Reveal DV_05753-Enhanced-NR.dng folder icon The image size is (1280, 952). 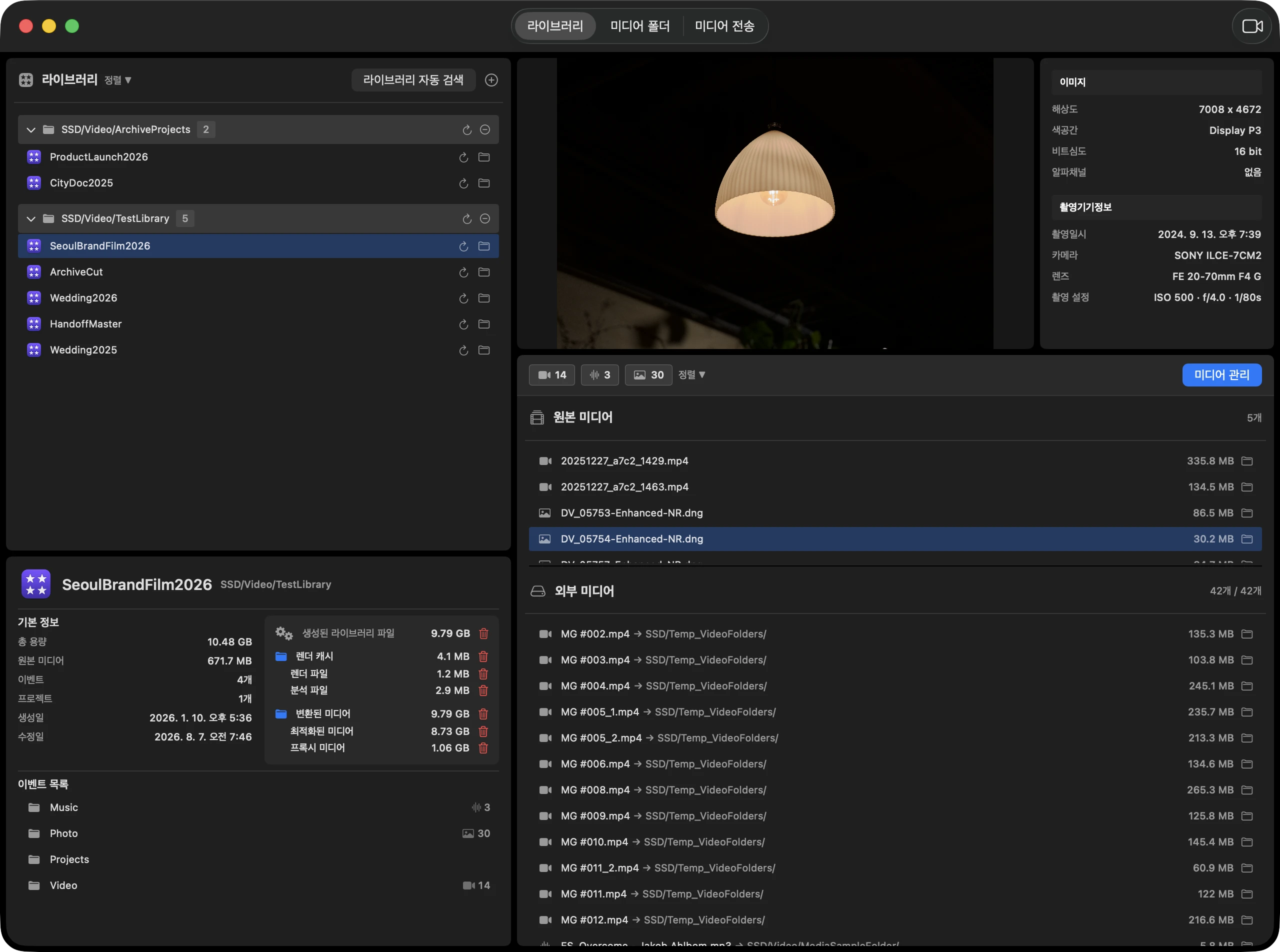coord(1247,513)
